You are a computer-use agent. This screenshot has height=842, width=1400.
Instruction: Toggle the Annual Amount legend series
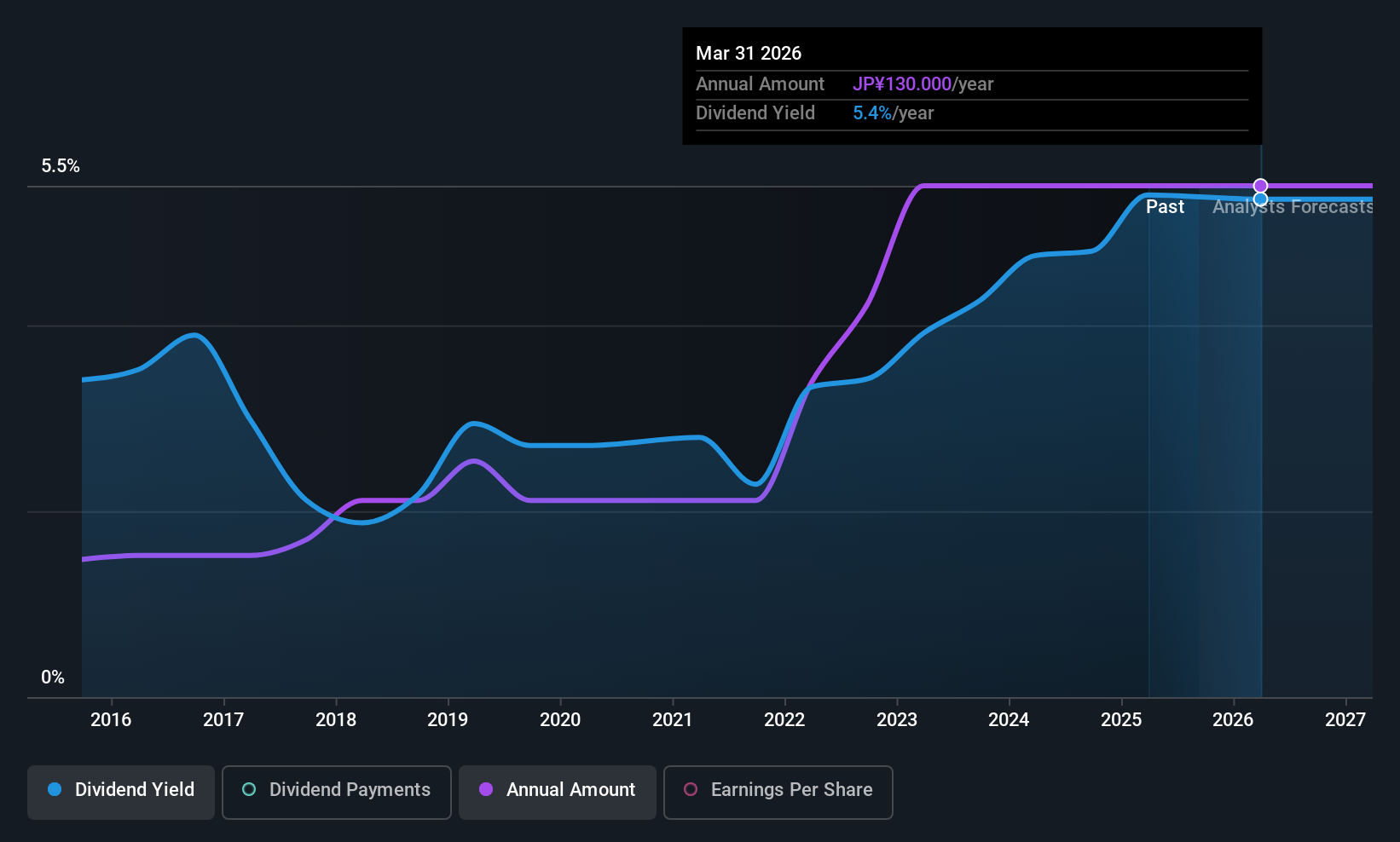pyautogui.click(x=558, y=792)
